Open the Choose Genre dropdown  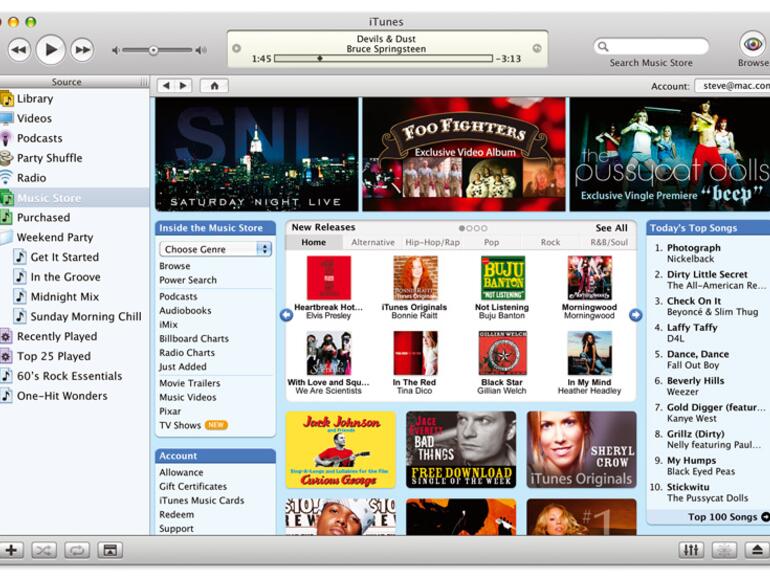coord(215,249)
